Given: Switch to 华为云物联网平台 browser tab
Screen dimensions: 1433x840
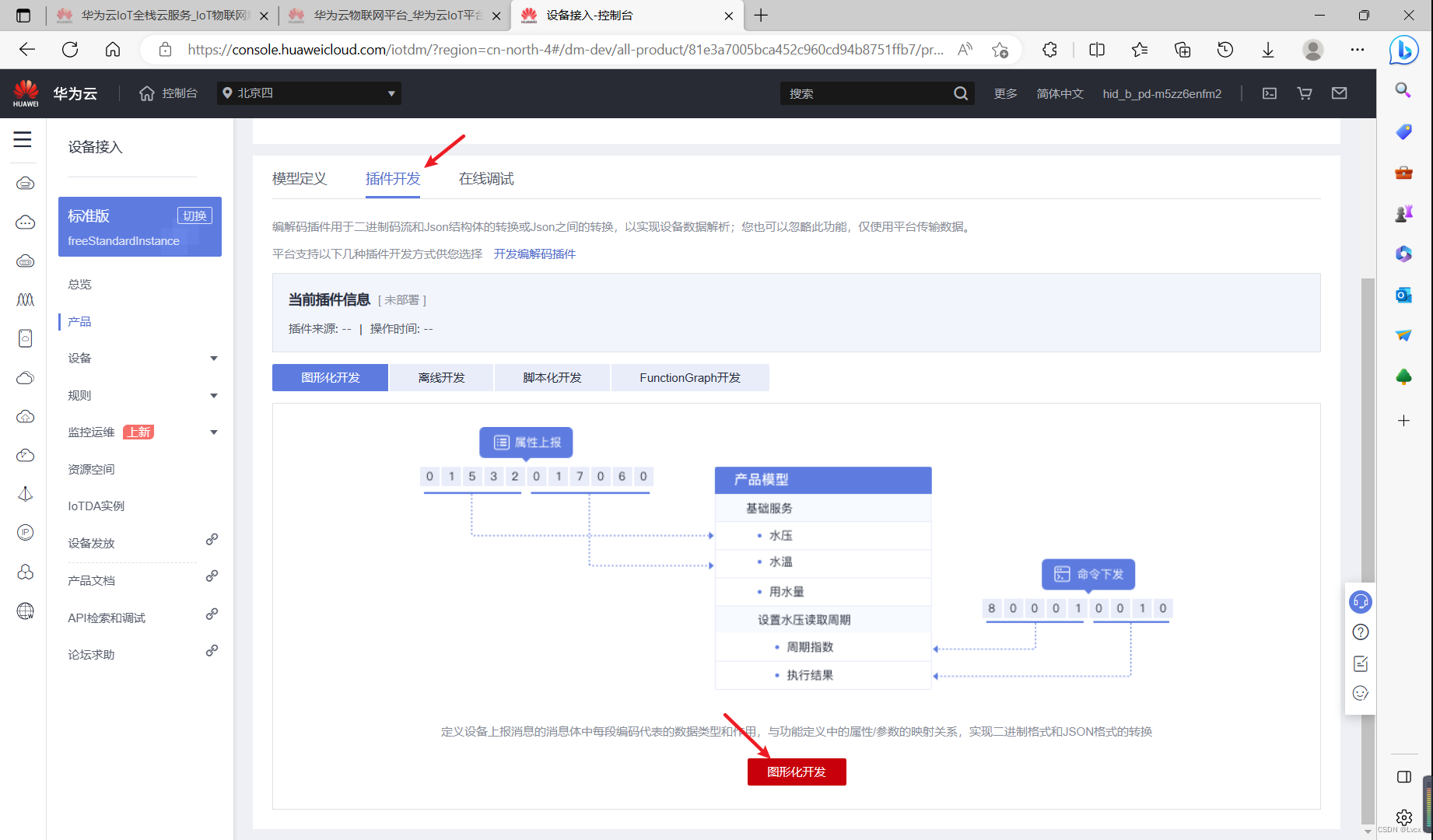Looking at the screenshot, I should click(x=394, y=16).
